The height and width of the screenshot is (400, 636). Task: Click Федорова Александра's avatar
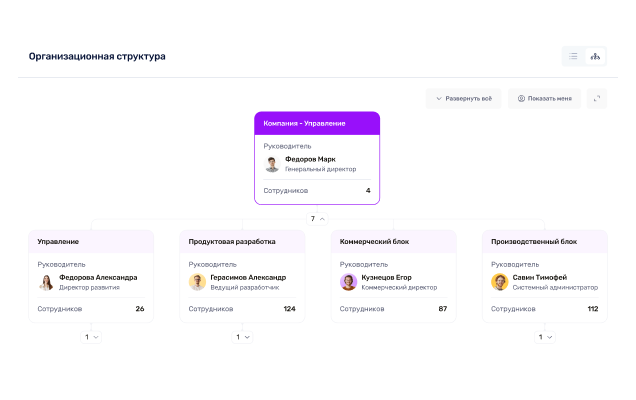(46, 282)
